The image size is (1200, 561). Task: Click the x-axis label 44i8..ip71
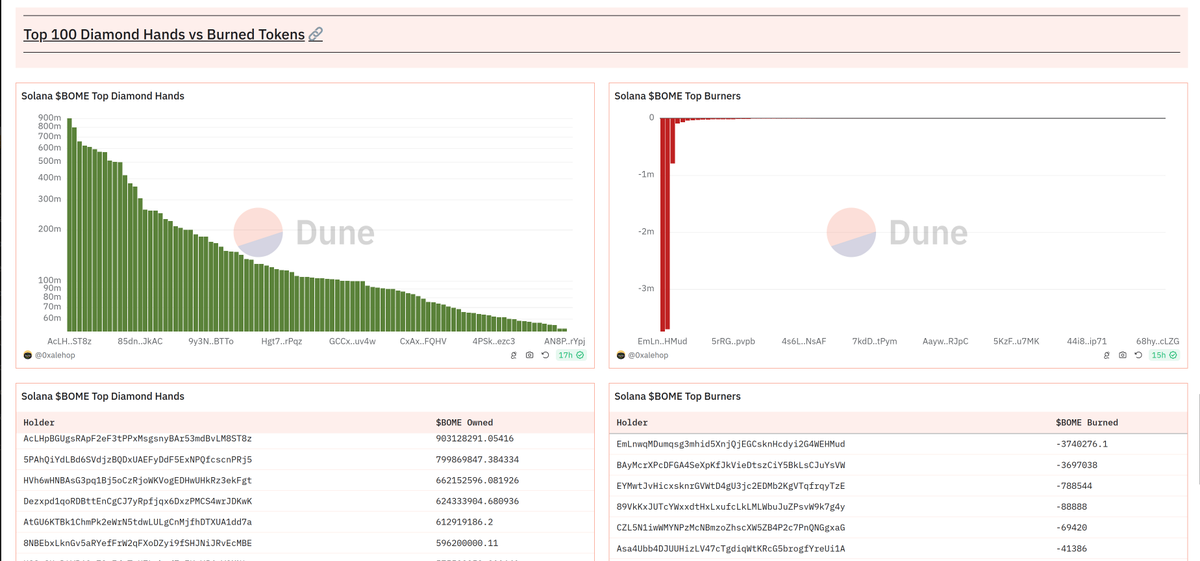[1087, 341]
